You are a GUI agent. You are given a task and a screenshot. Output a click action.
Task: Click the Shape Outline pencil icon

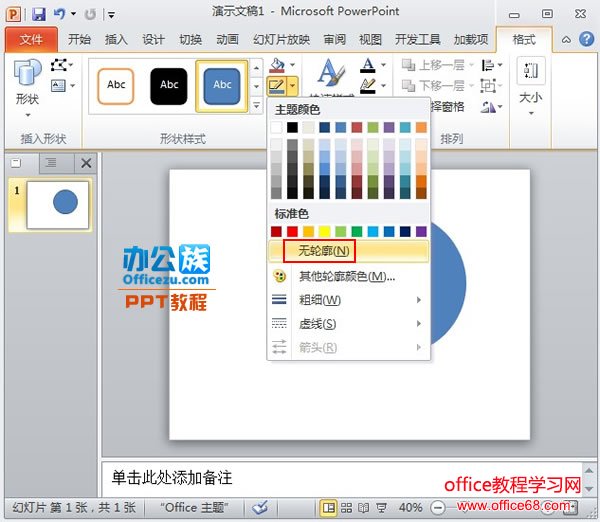(x=276, y=86)
